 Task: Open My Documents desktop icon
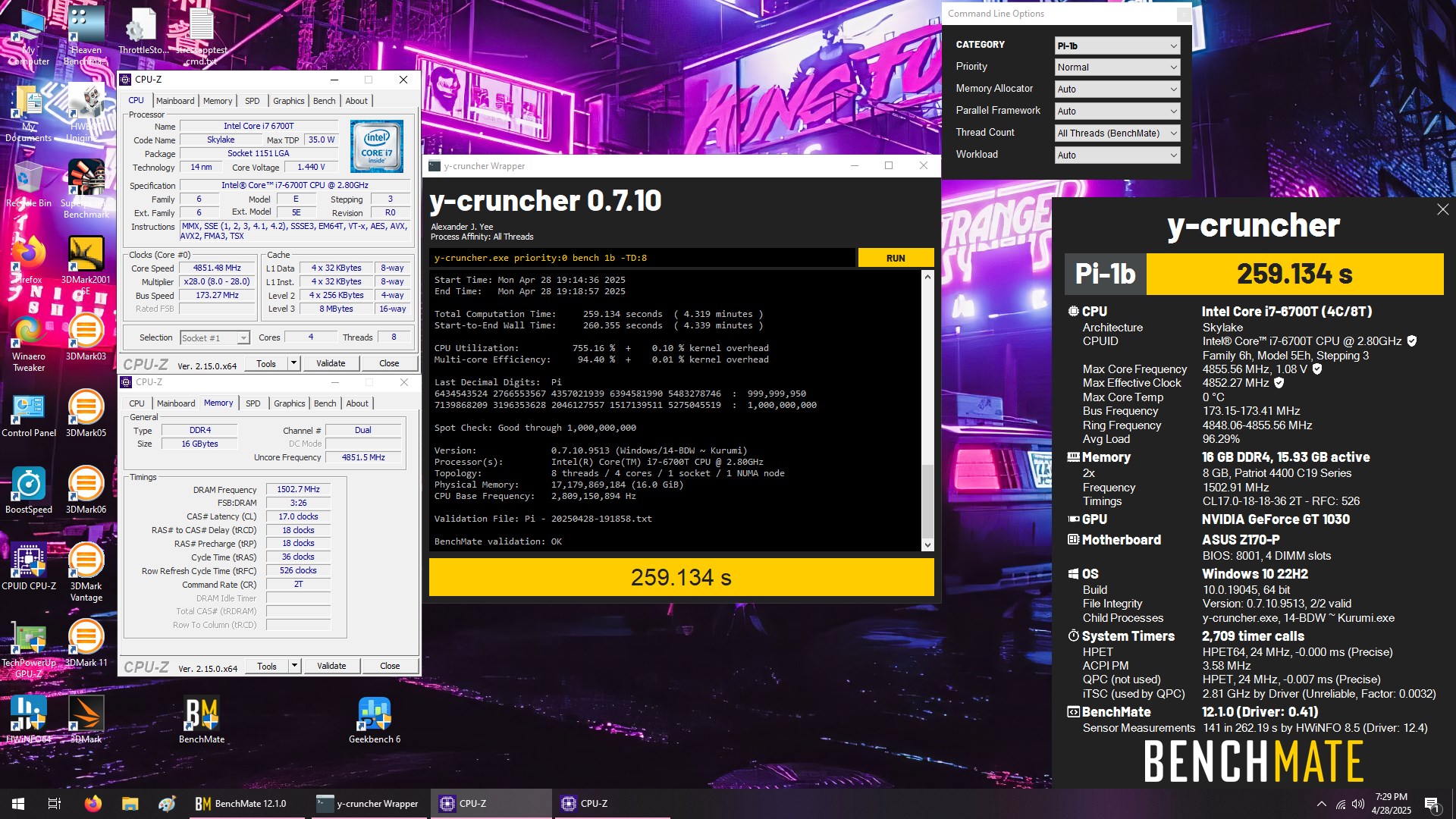tap(29, 114)
